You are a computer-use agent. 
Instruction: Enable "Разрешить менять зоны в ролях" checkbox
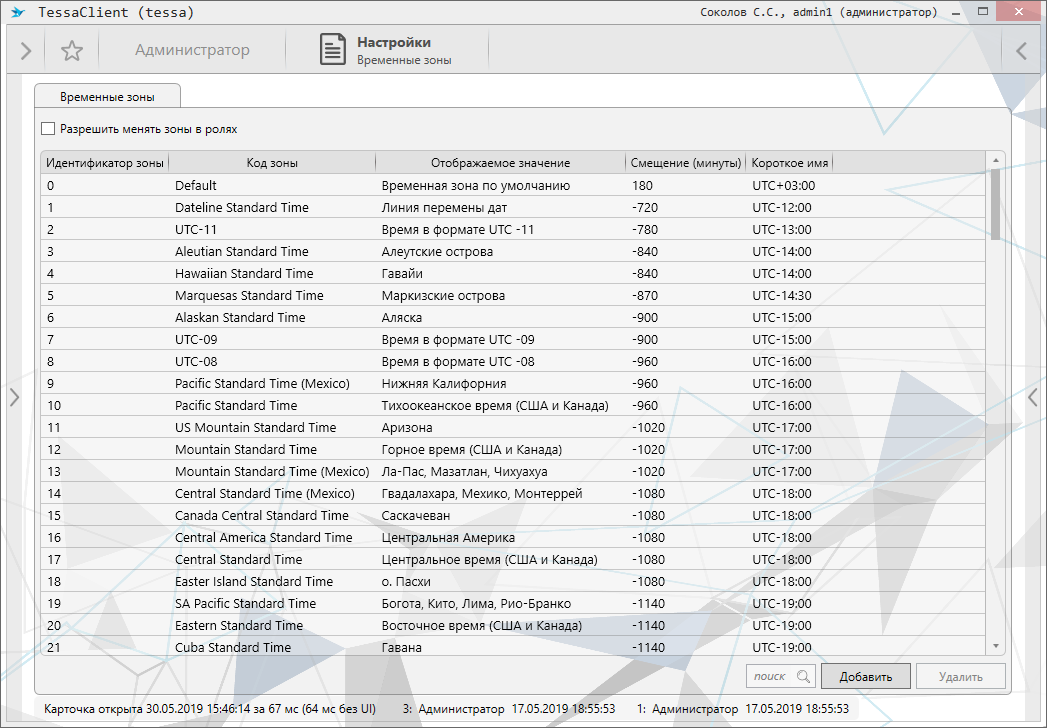[48, 129]
